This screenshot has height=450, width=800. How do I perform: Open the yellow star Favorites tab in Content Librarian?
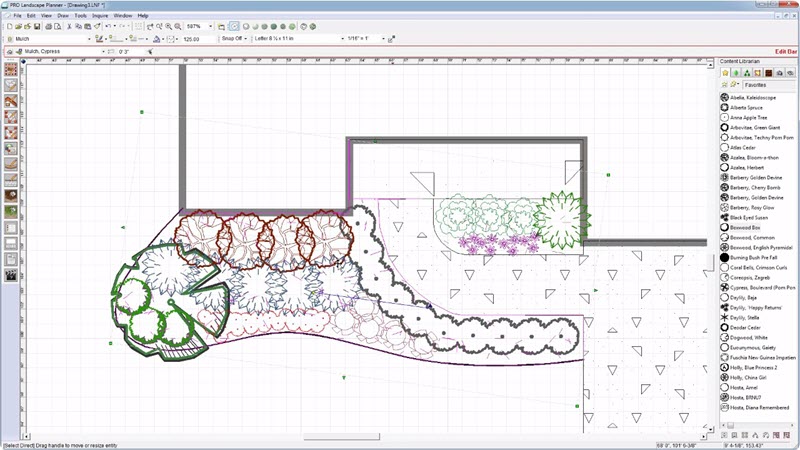(x=726, y=73)
